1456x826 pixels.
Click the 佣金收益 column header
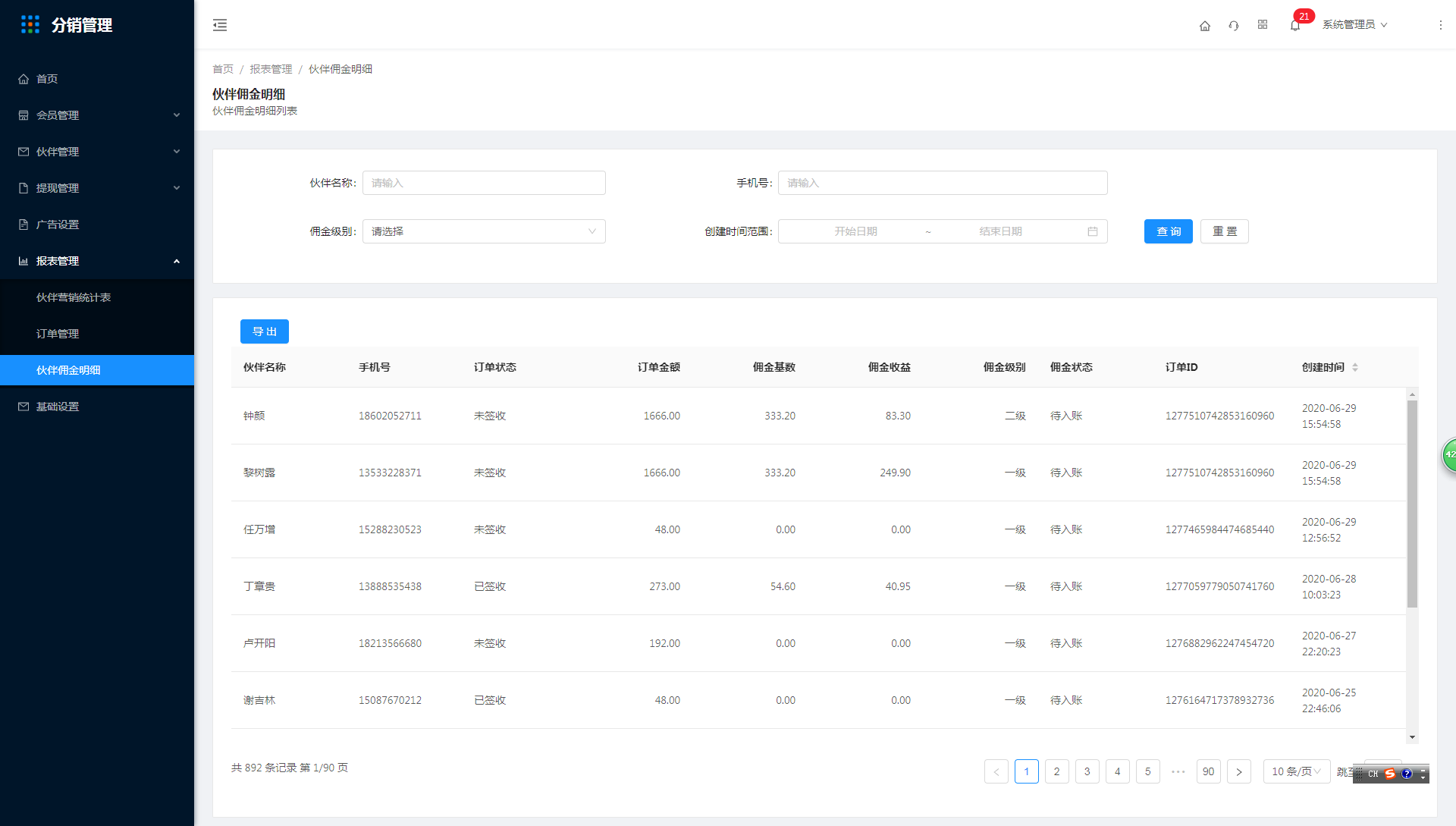[889, 367]
